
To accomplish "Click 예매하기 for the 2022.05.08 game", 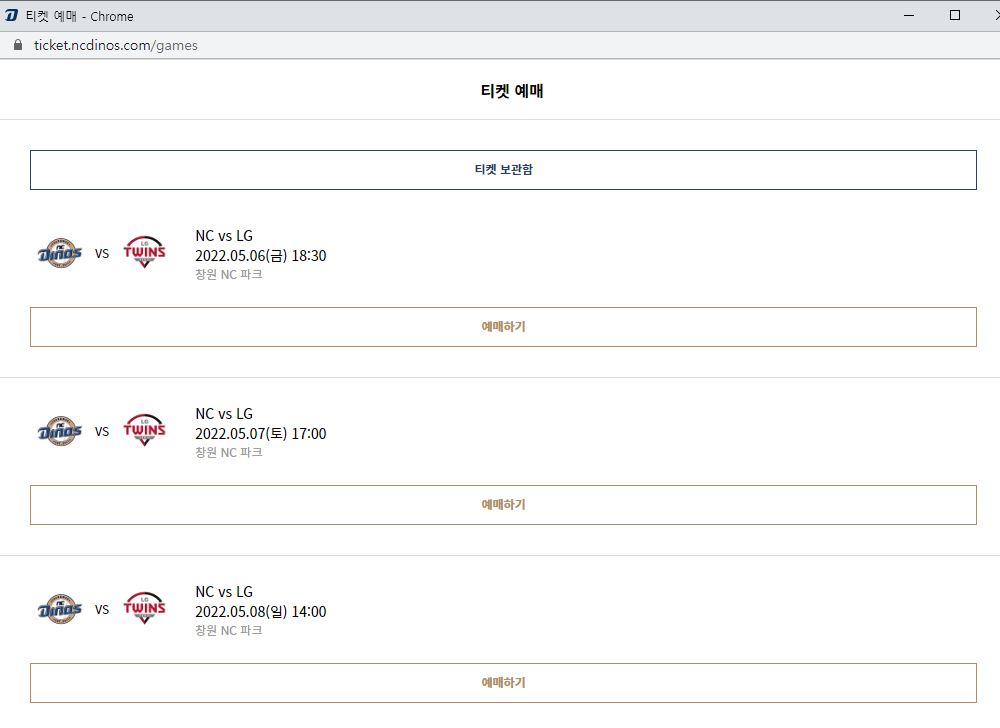I will coord(503,683).
